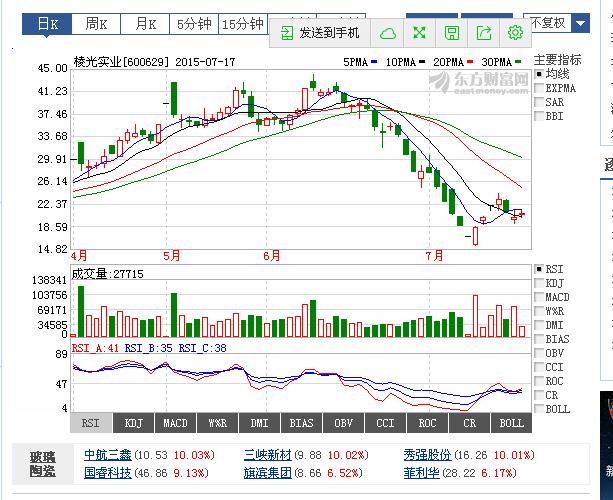
Task: Click 秀强股份 stock link
Action: [x=428, y=455]
